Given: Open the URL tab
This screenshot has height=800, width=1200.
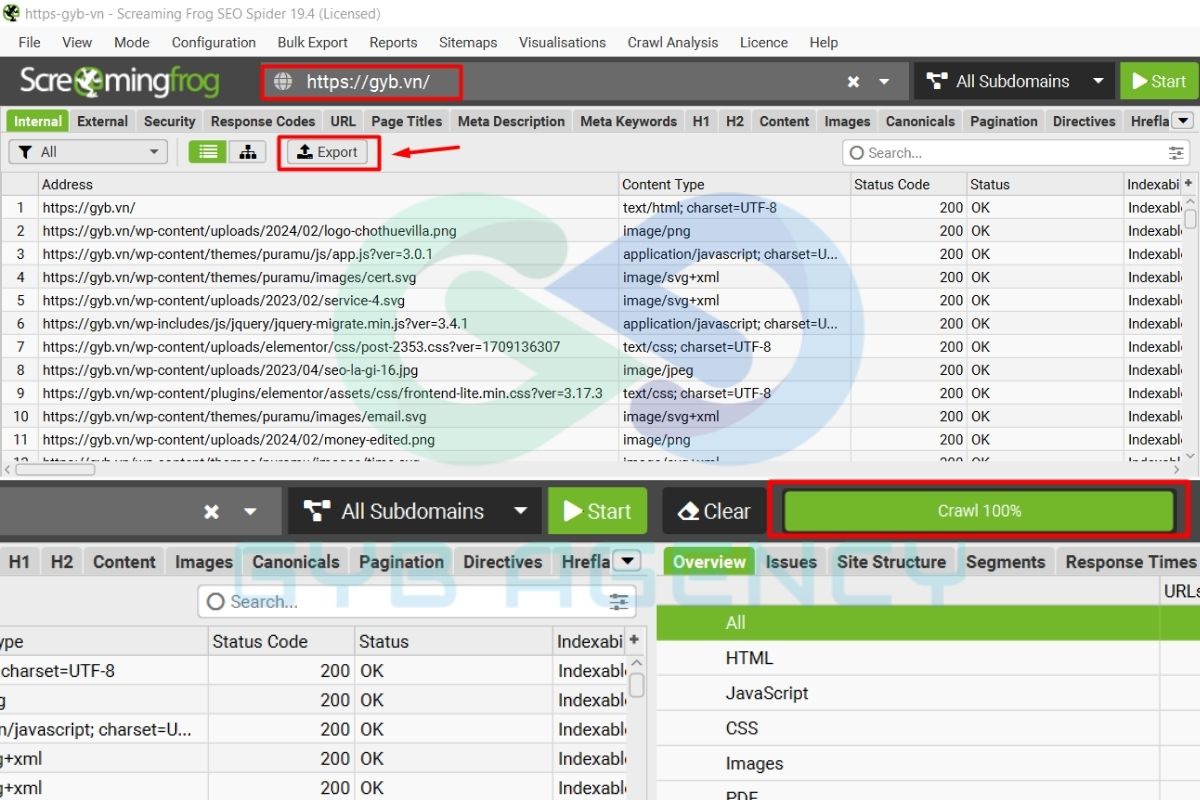Looking at the screenshot, I should [343, 121].
